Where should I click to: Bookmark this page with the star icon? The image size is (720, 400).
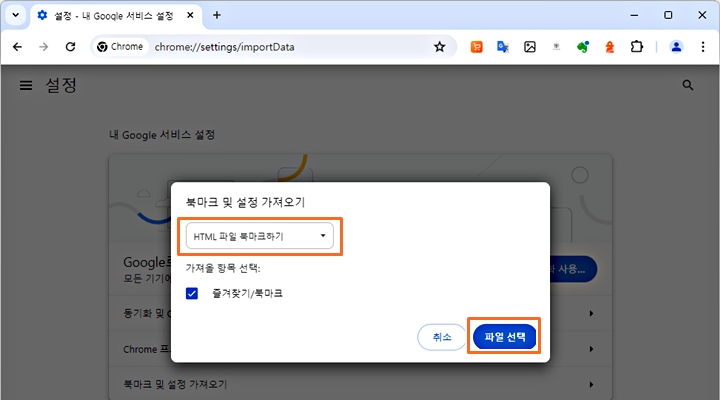pos(439,47)
